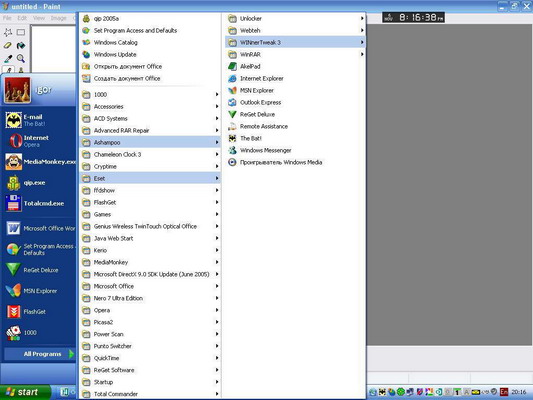Launch qip.exe from start menu
This screenshot has width=533, height=400.
39,182
